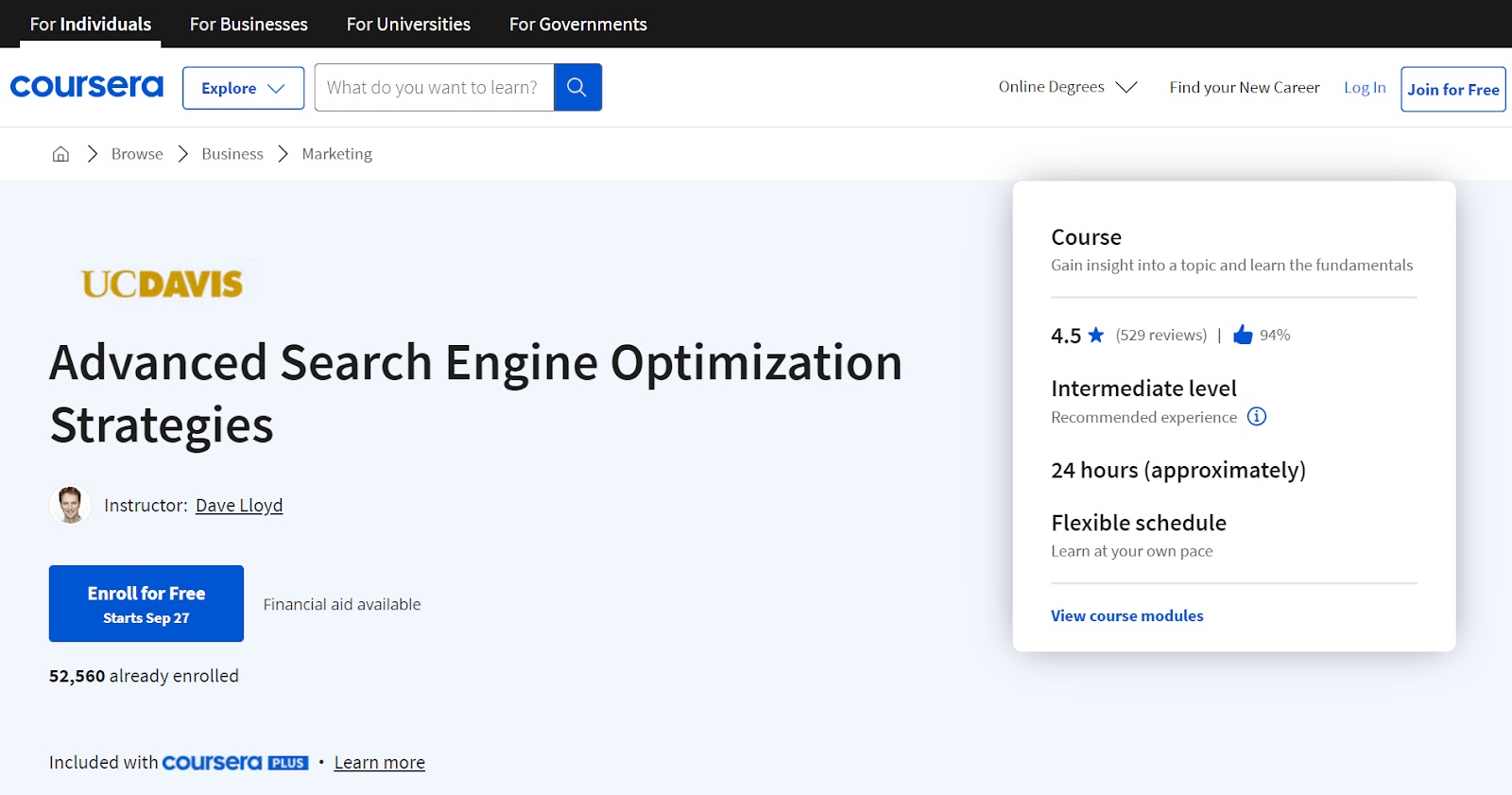Open instructor Dave Lloyd's photo
Screen dimensions: 1512x795
pos(70,506)
